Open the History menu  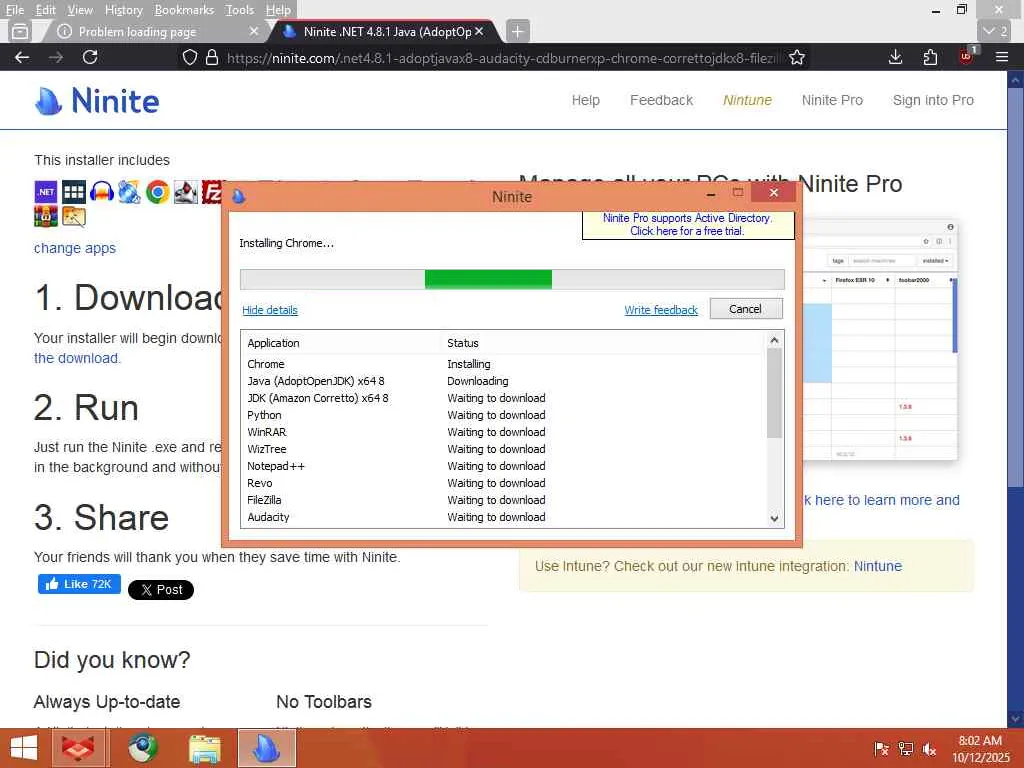coord(123,10)
